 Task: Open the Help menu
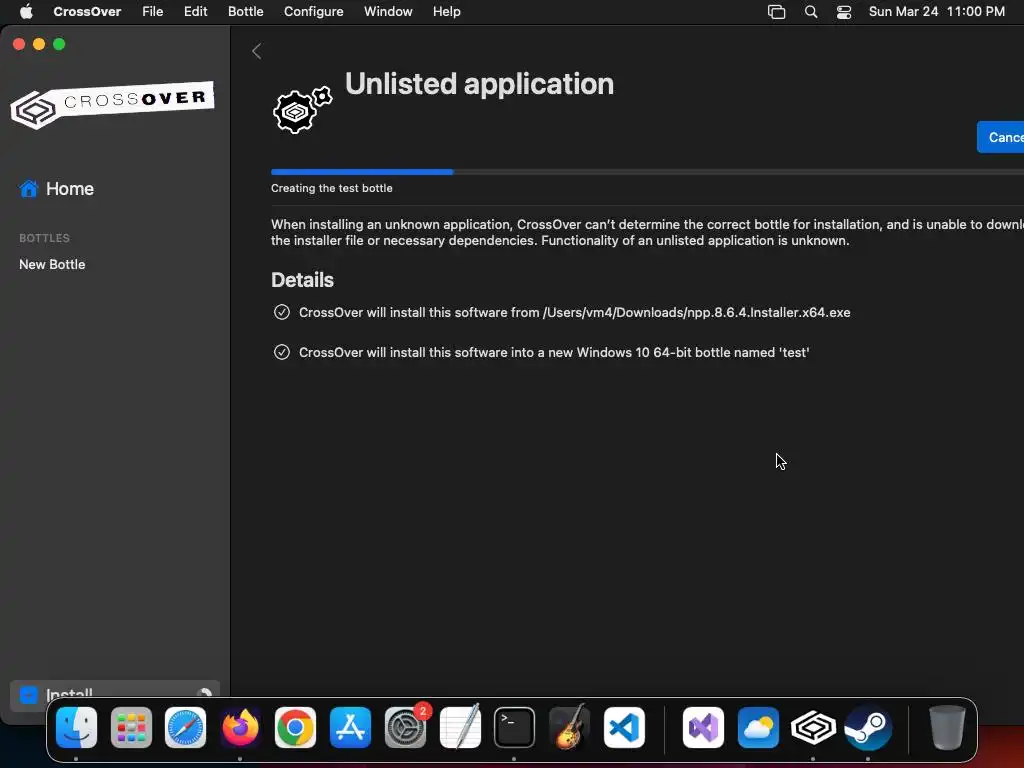tap(447, 12)
